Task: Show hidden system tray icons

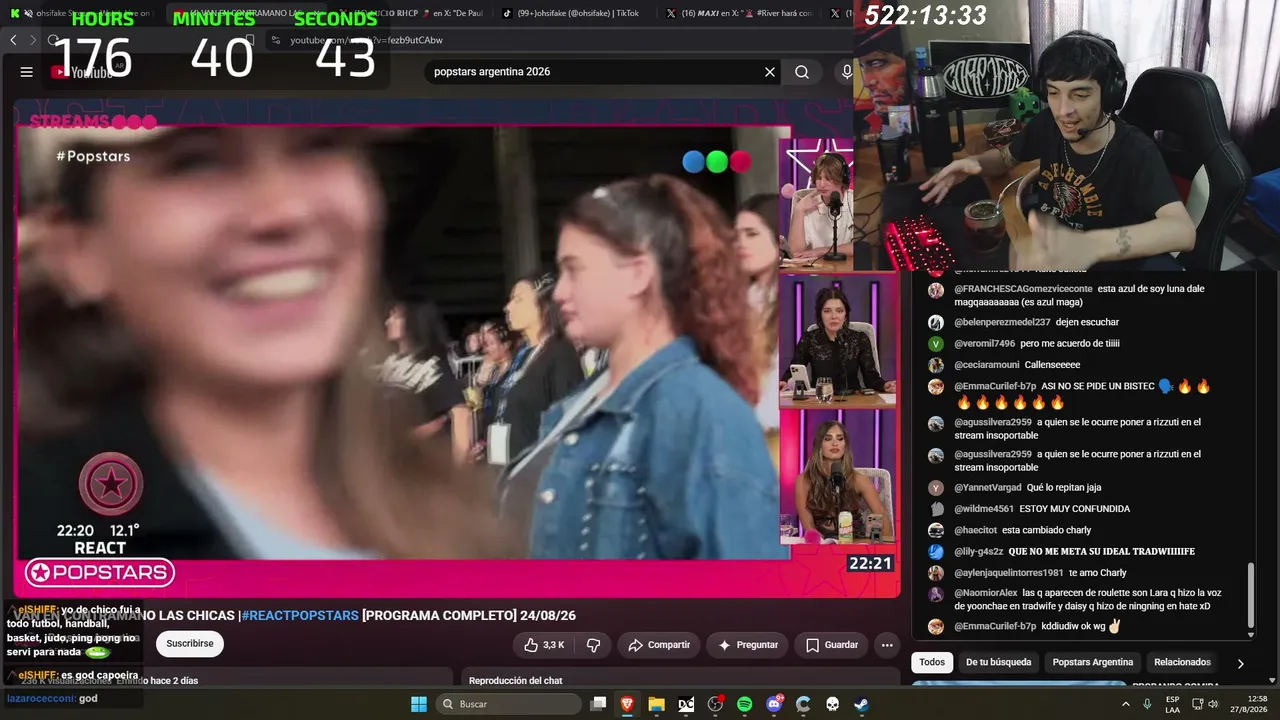Action: pyautogui.click(x=1126, y=704)
